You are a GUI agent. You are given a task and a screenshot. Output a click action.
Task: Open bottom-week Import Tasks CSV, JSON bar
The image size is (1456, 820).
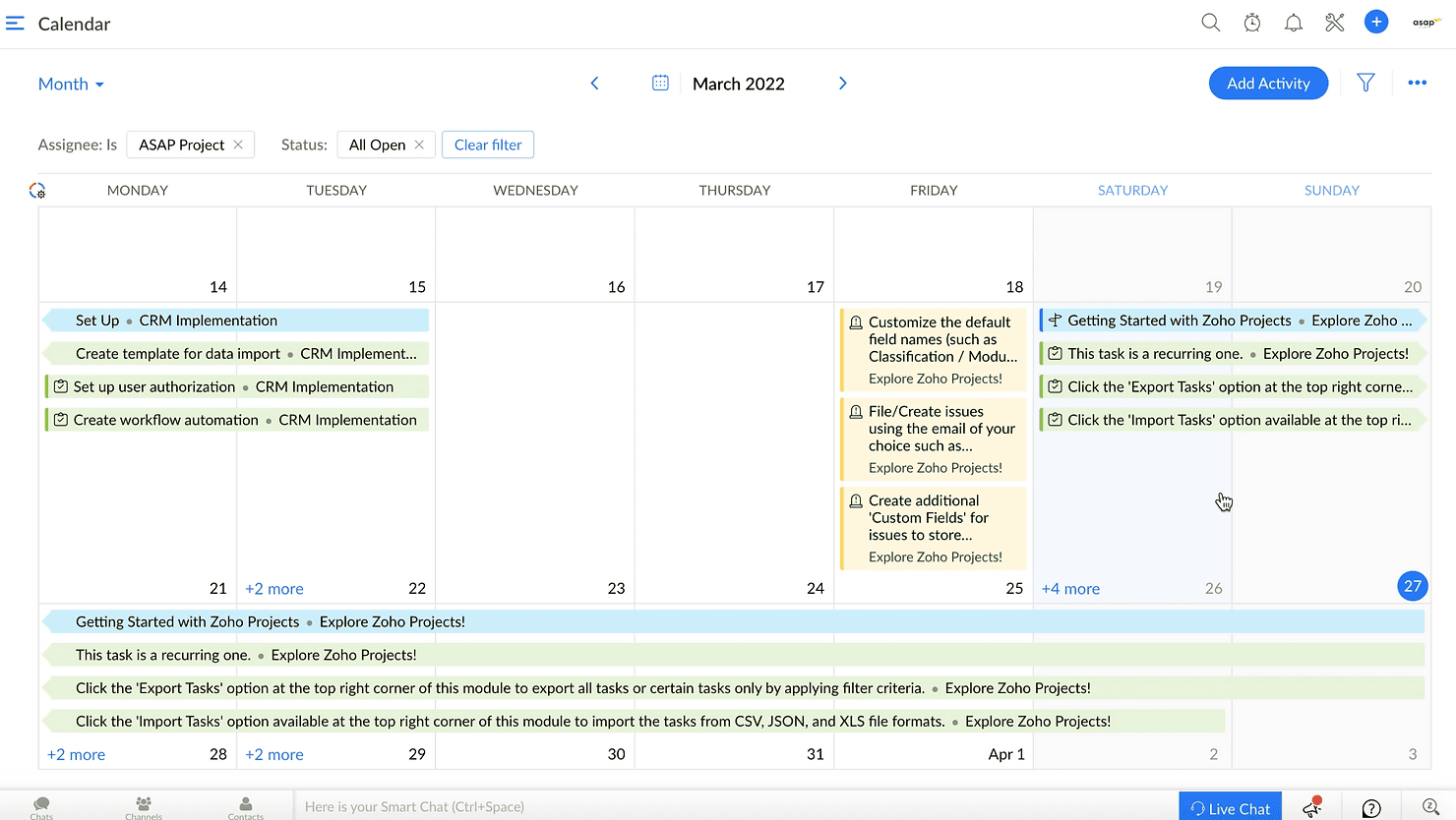click(x=635, y=721)
